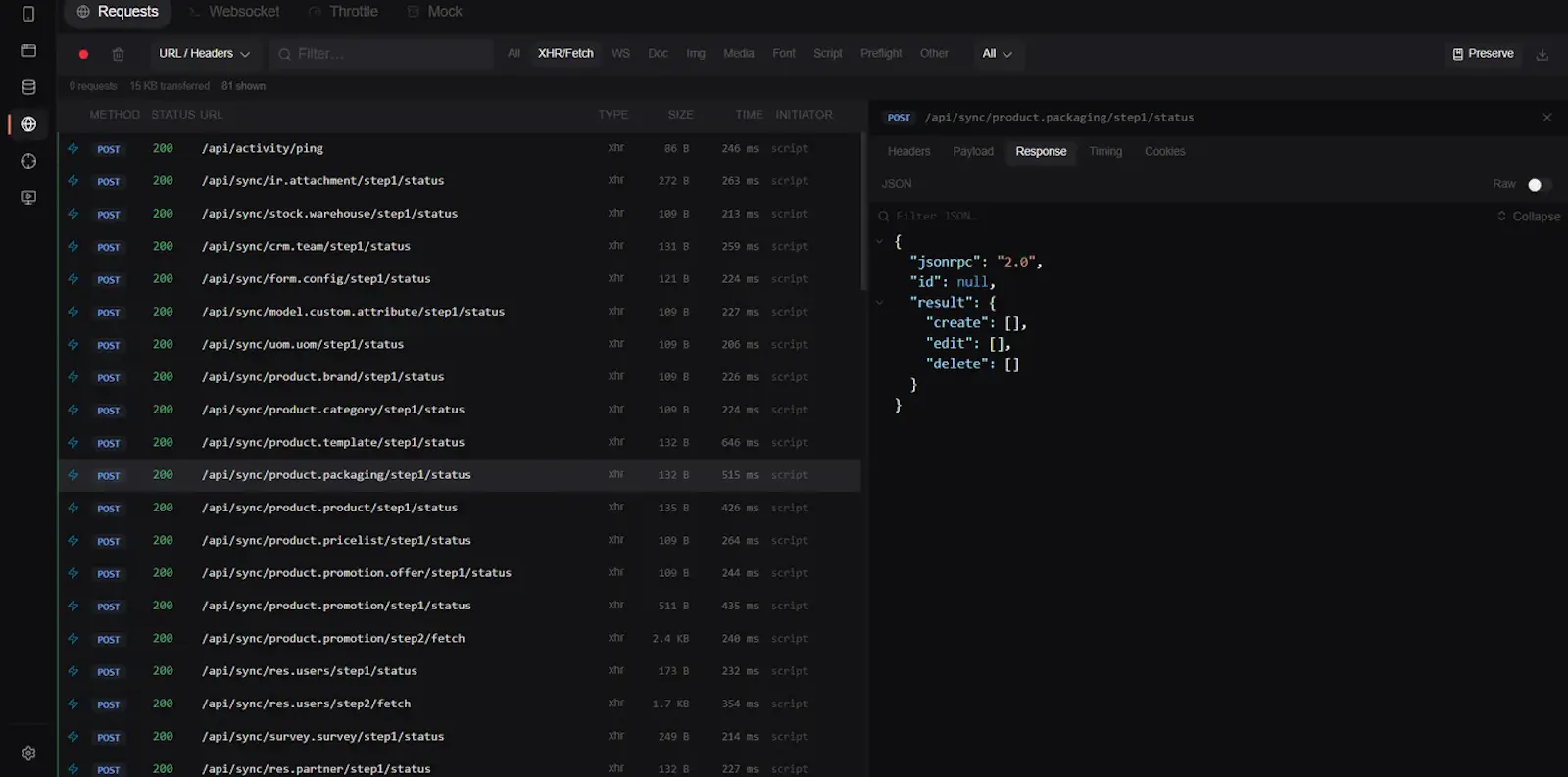Switch to the Throttle tab
This screenshot has height=777, width=1568.
(x=343, y=12)
